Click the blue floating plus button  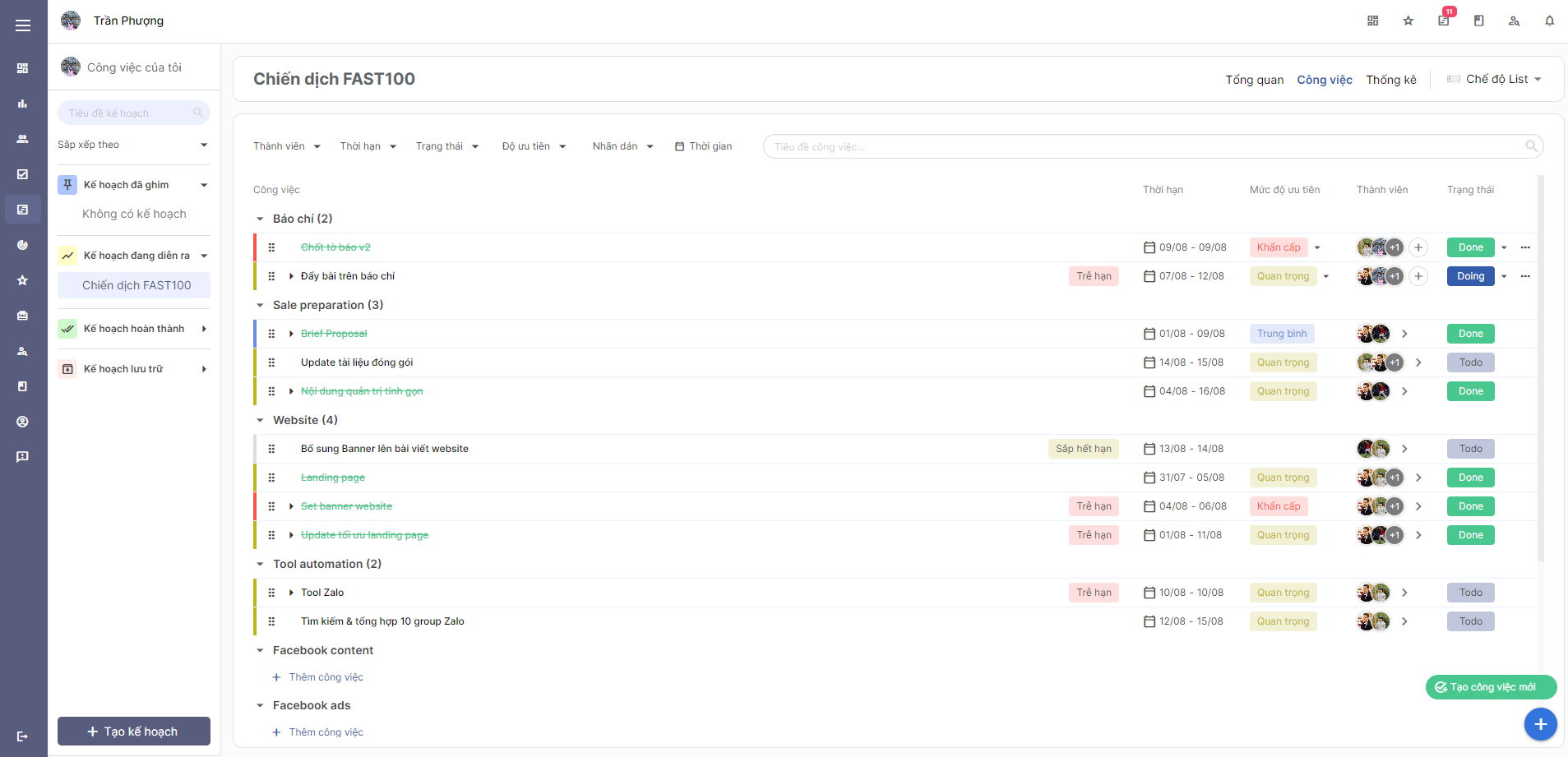1540,724
